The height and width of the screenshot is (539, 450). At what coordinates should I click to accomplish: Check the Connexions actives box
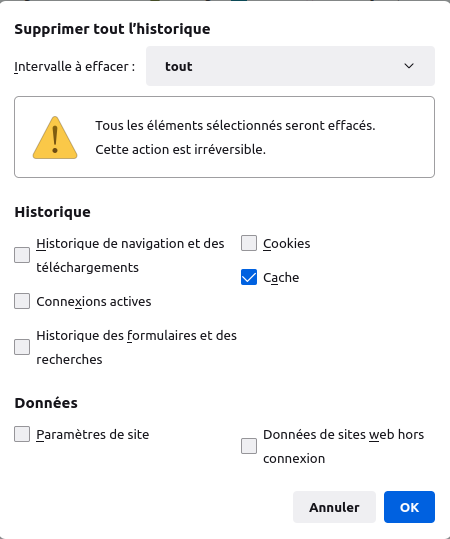(22, 301)
